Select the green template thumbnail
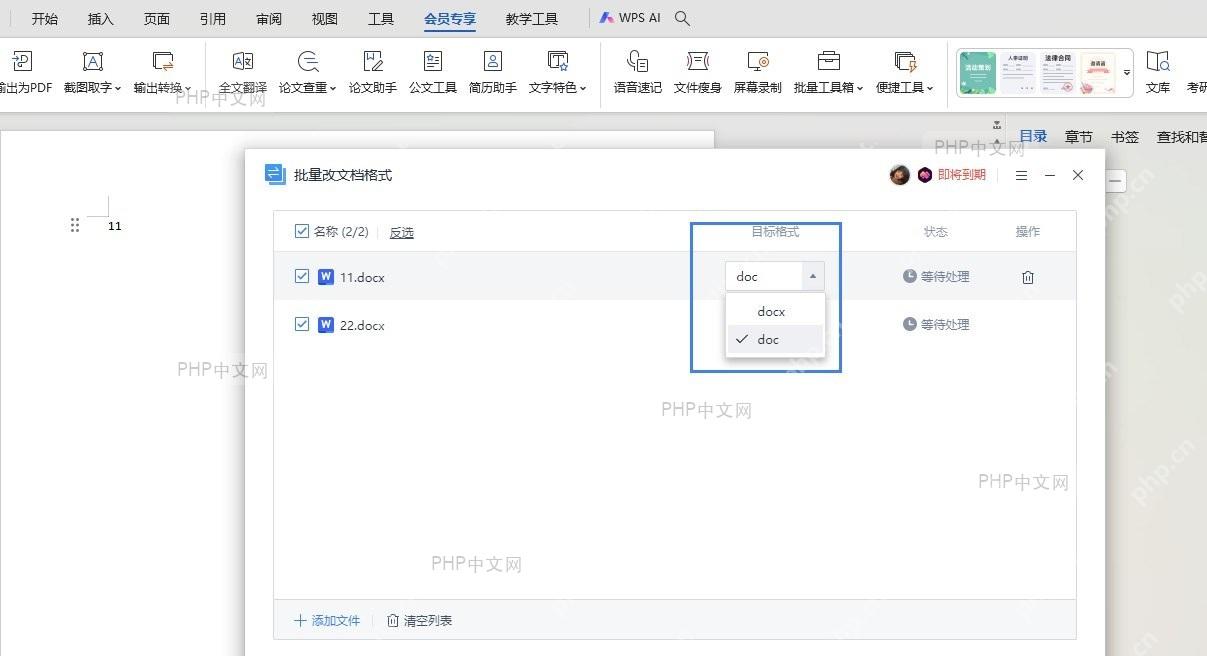 (x=979, y=73)
